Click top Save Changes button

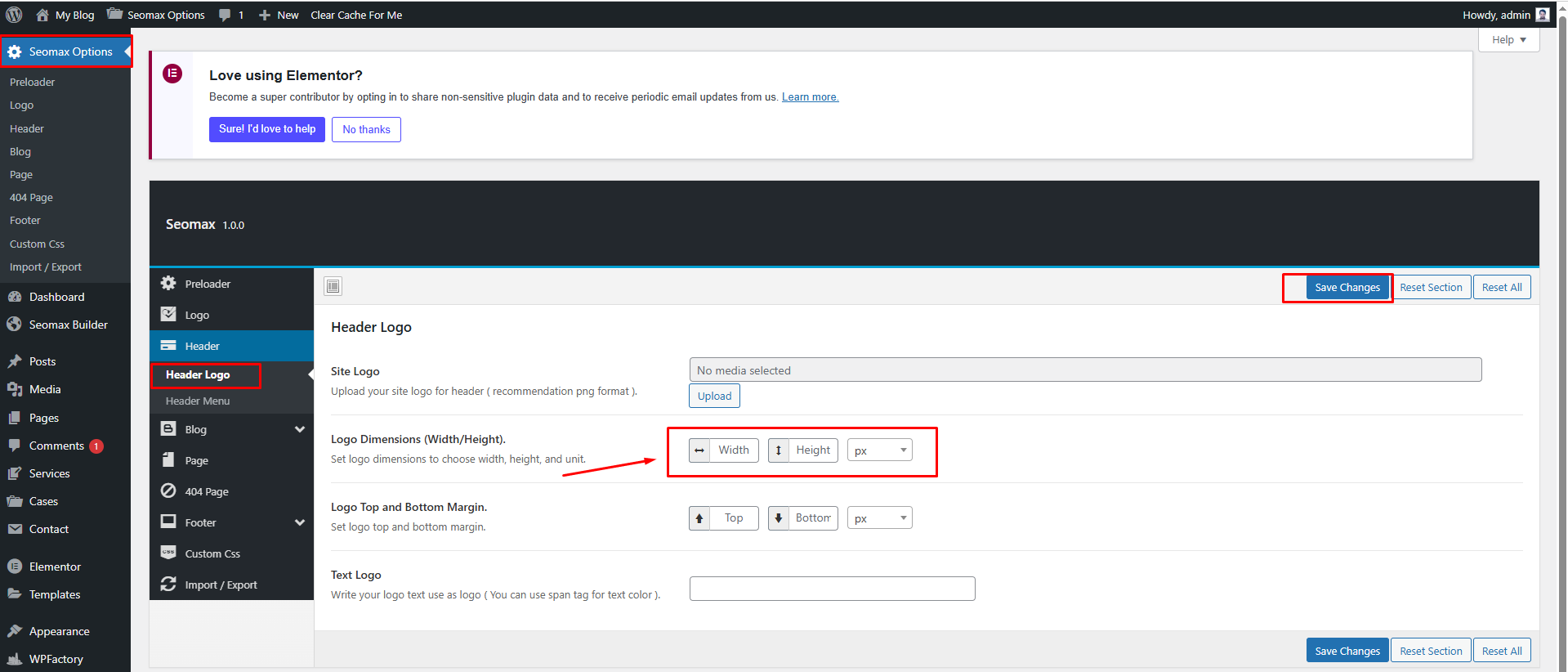click(x=1347, y=288)
